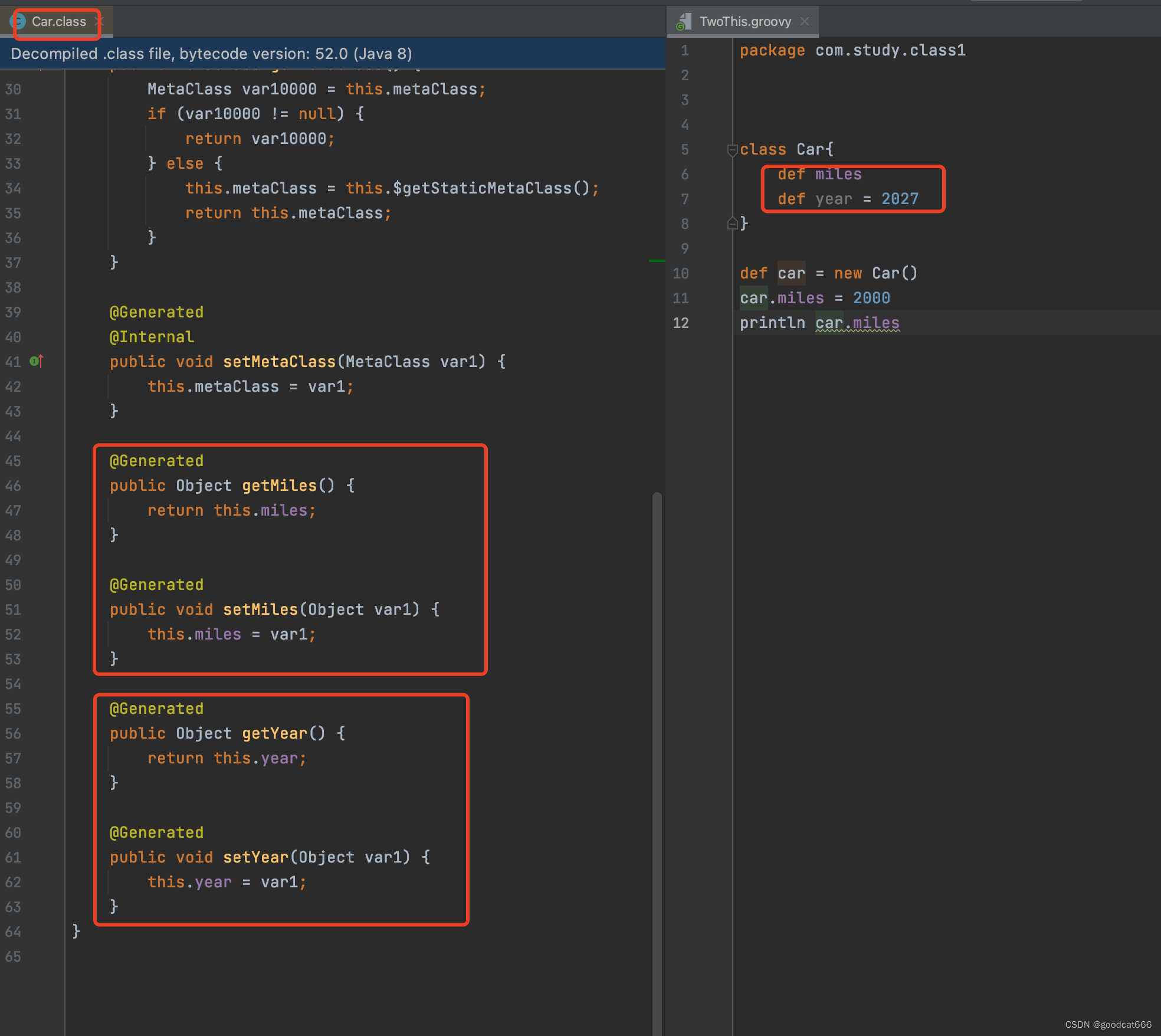Click the setMetaClass method name
The width and height of the screenshot is (1161, 1036).
point(279,362)
